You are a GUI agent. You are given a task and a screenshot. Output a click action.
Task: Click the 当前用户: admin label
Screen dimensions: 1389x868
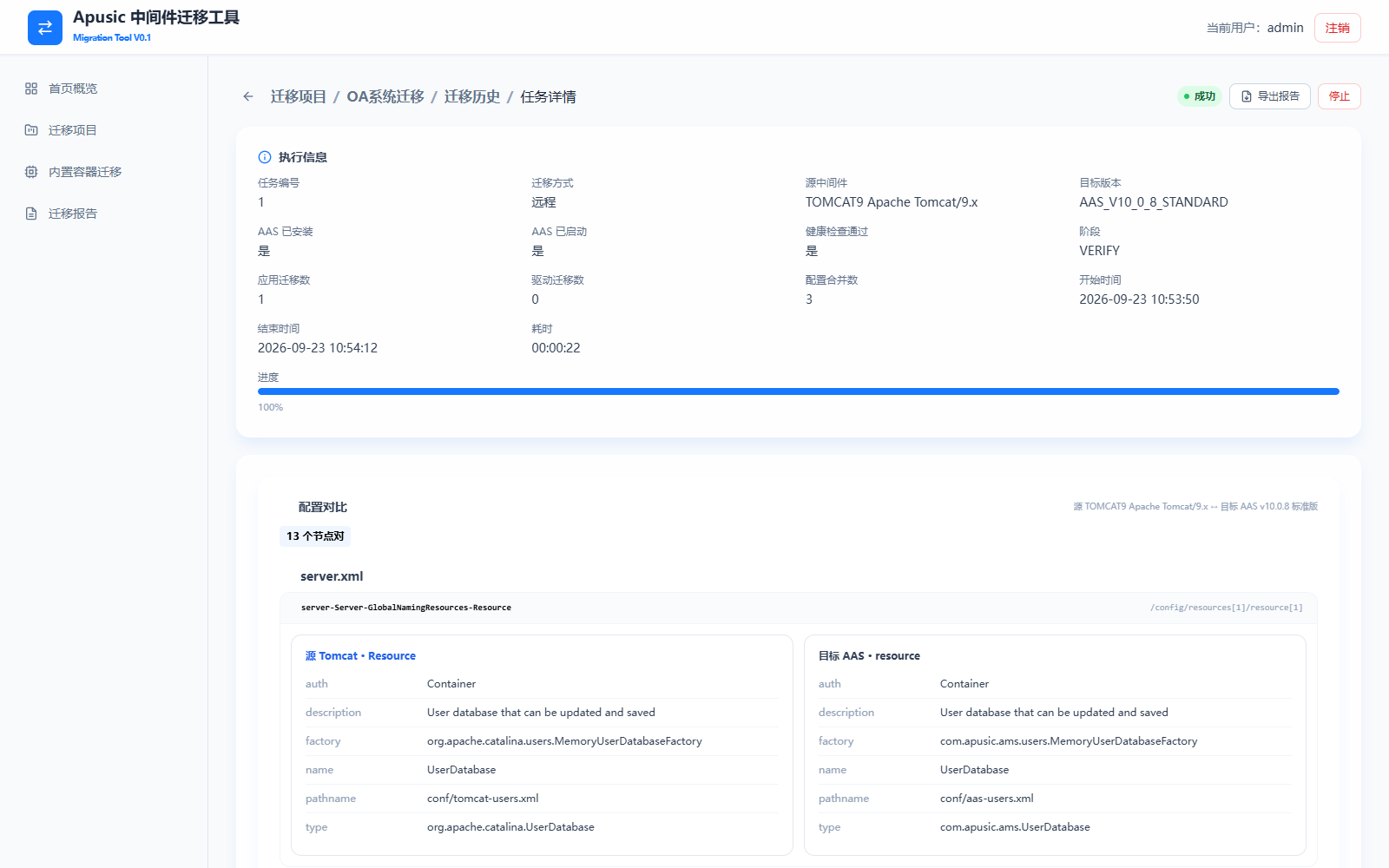pos(1254,28)
